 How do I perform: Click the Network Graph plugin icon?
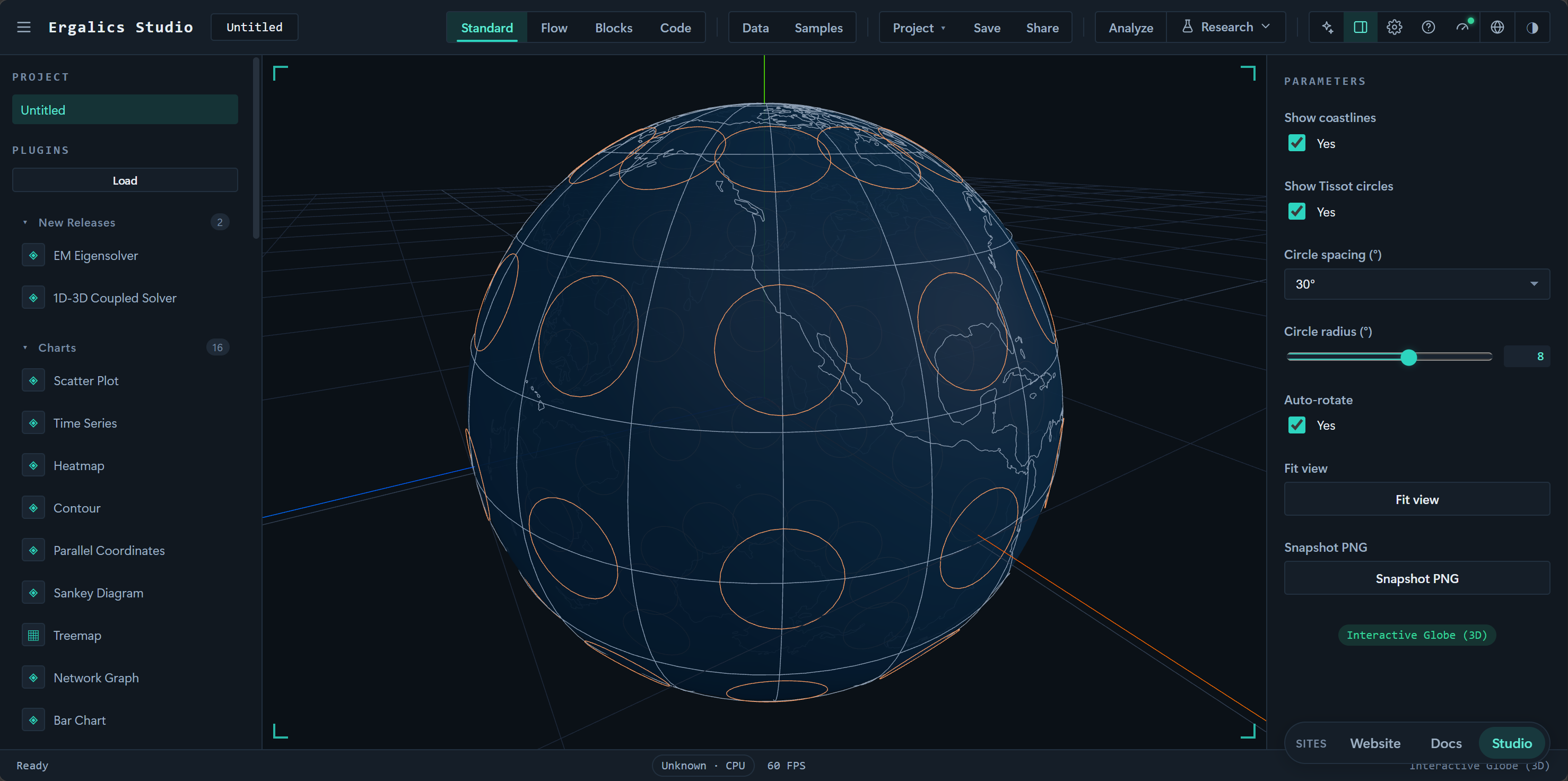pos(33,678)
